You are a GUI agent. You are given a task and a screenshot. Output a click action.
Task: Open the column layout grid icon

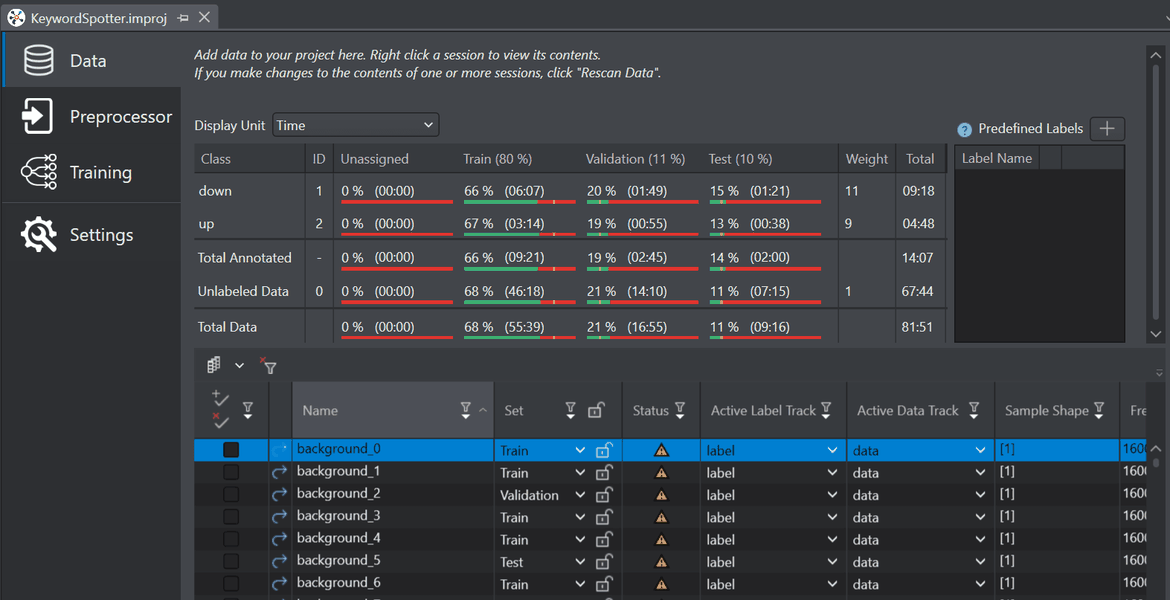214,365
